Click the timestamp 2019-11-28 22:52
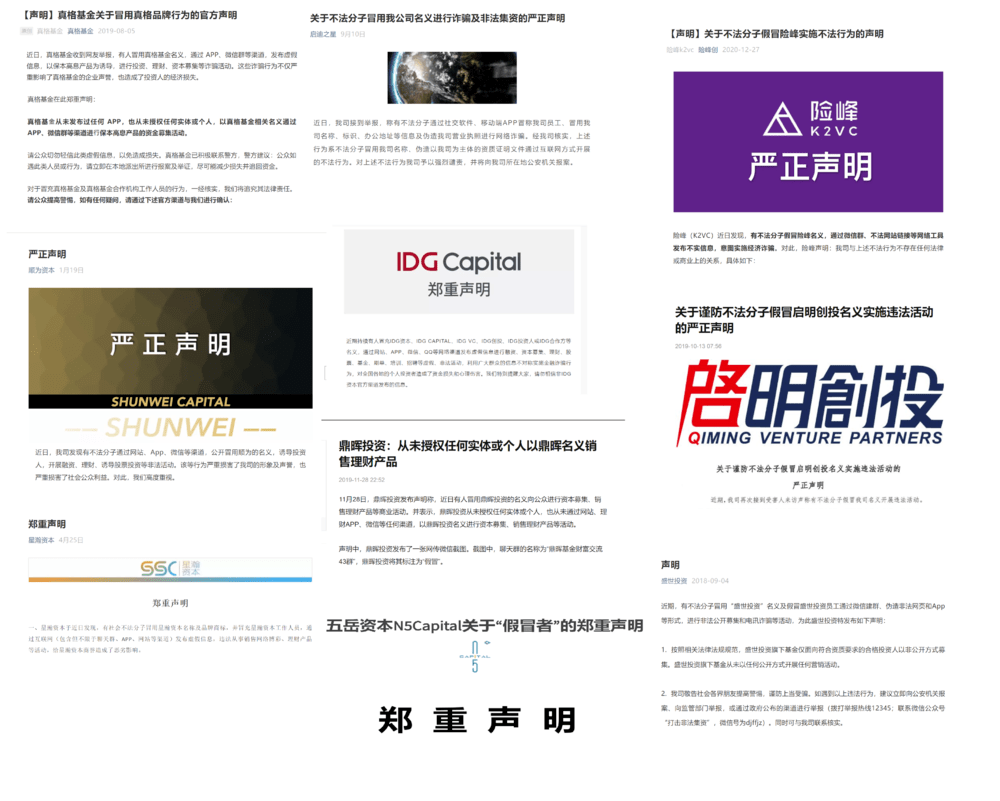This screenshot has width=1000, height=801. (362, 480)
